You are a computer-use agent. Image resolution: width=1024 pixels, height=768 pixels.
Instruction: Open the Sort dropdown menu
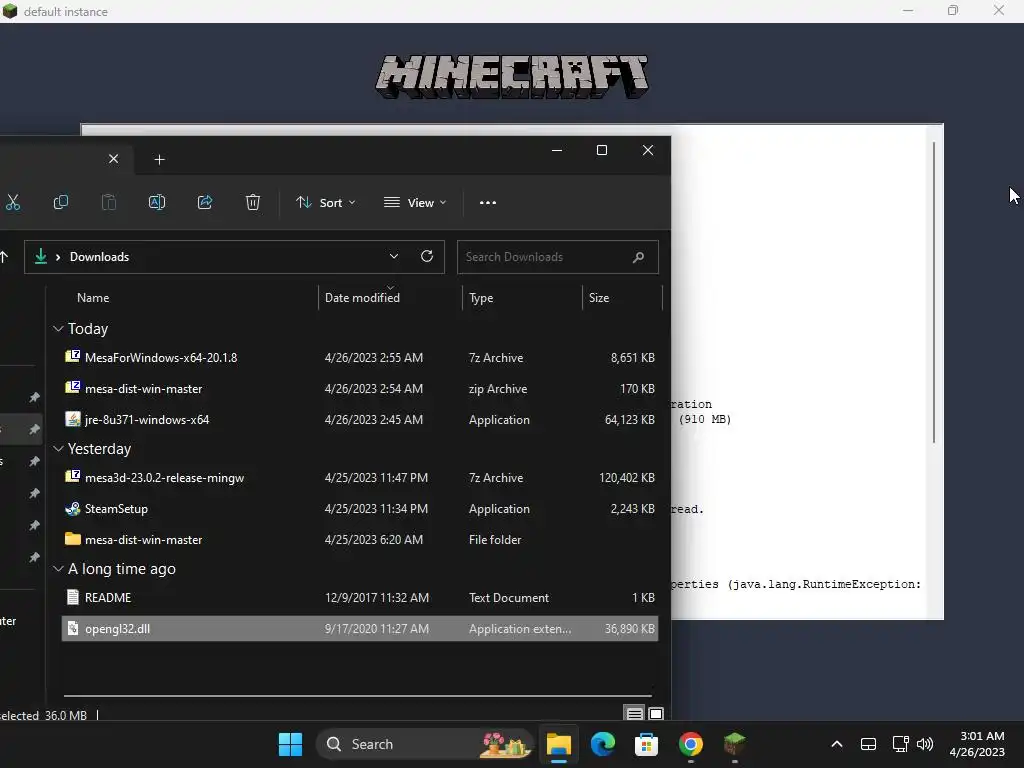tap(326, 202)
